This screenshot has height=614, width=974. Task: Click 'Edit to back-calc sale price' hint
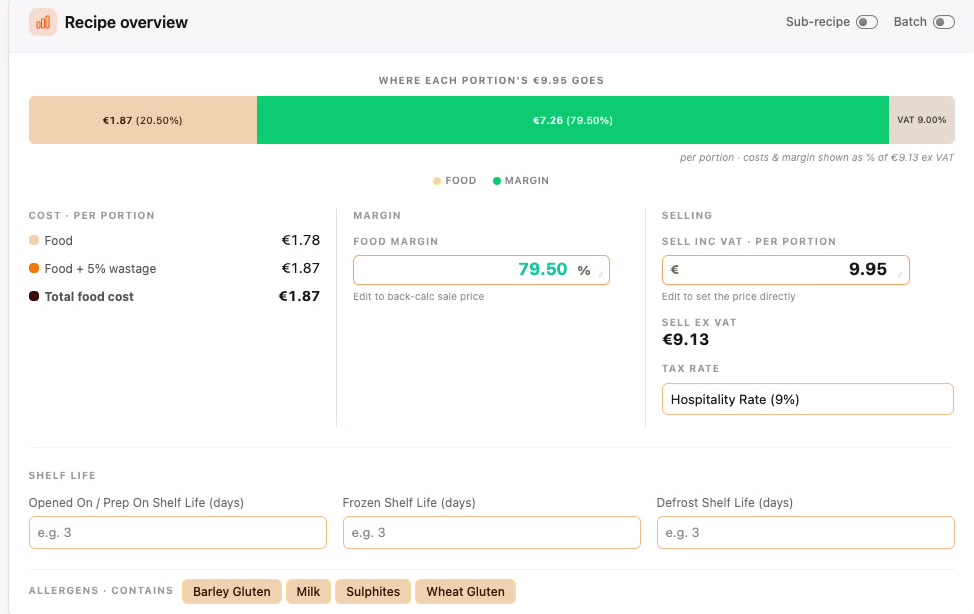coord(419,296)
